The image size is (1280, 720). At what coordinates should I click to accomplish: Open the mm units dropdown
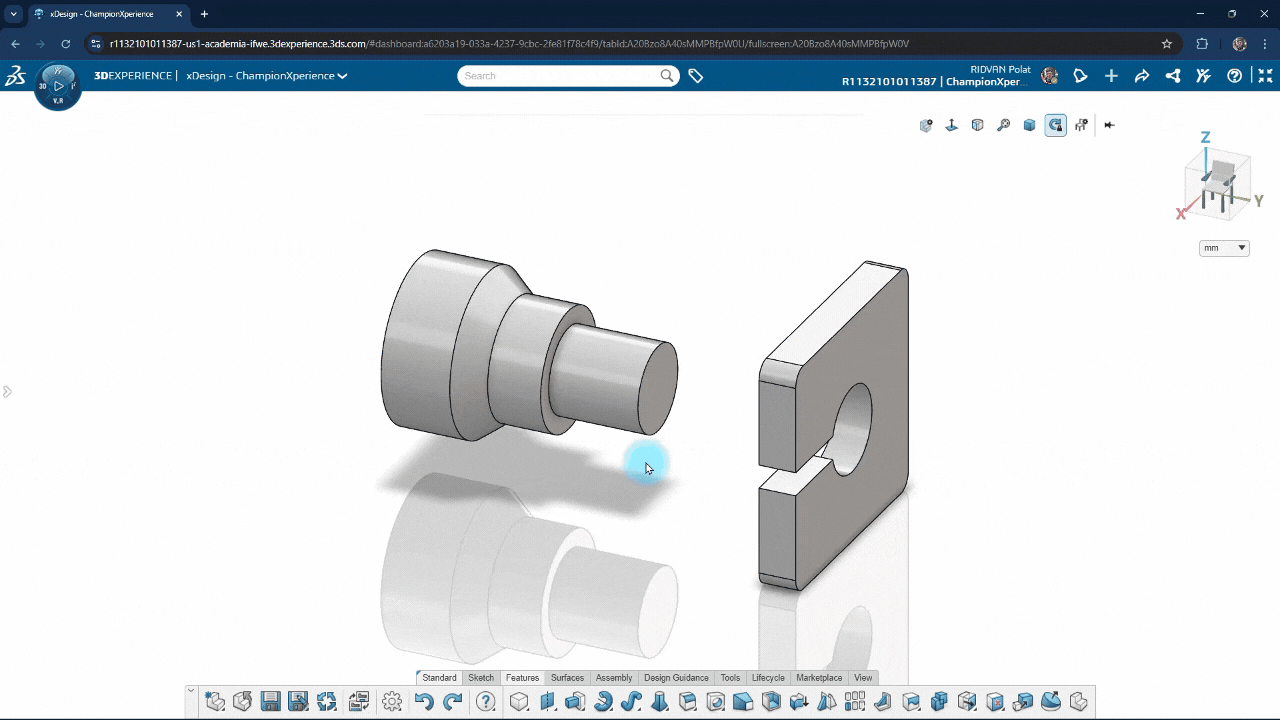tap(1223, 247)
